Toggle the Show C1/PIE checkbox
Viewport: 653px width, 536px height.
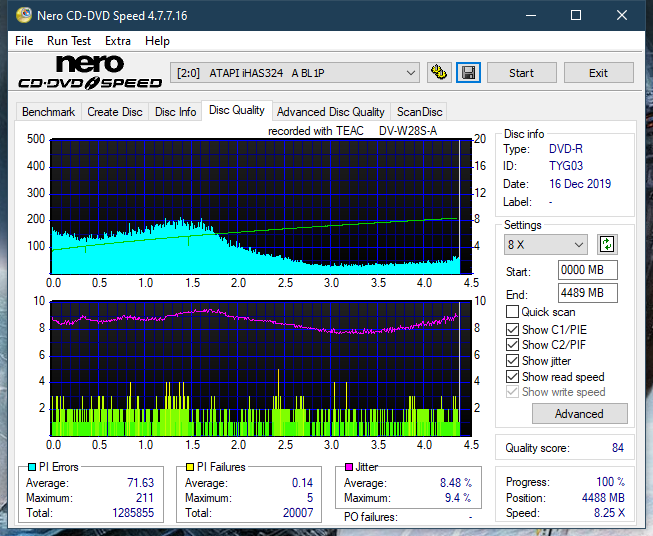(512, 329)
